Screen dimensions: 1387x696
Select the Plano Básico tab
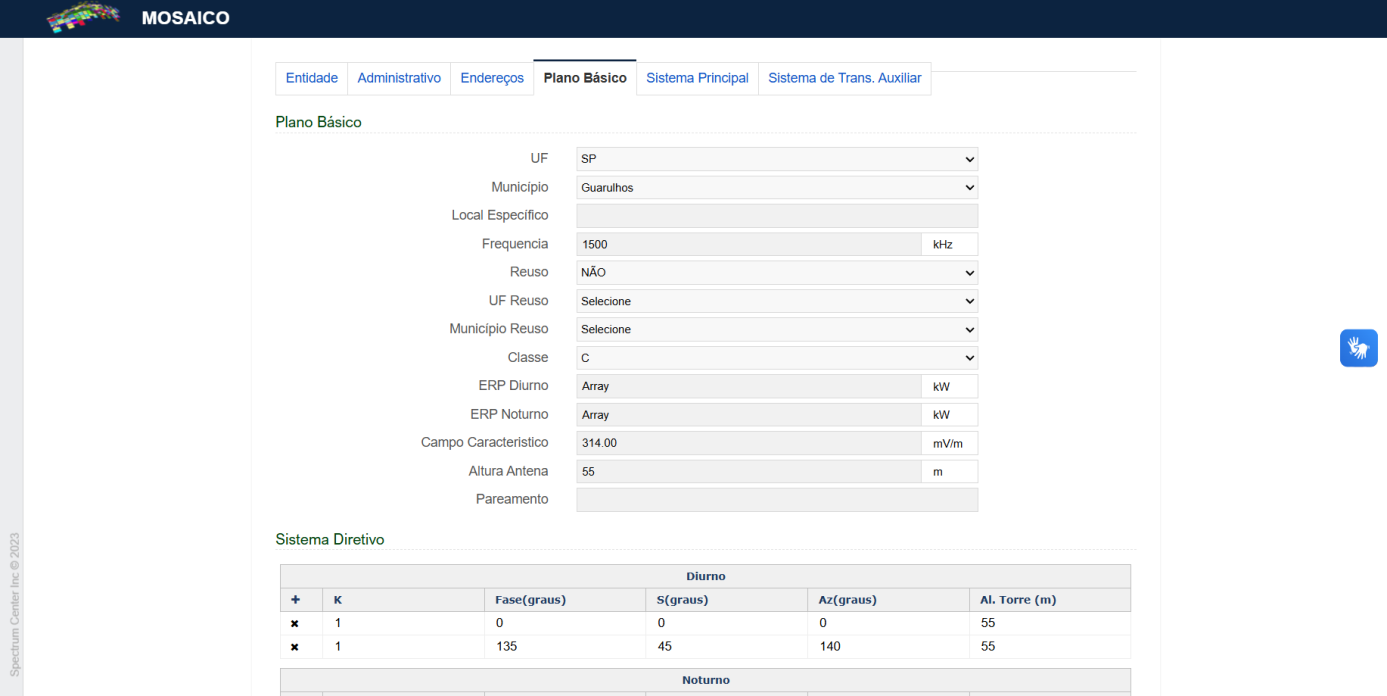(x=585, y=78)
